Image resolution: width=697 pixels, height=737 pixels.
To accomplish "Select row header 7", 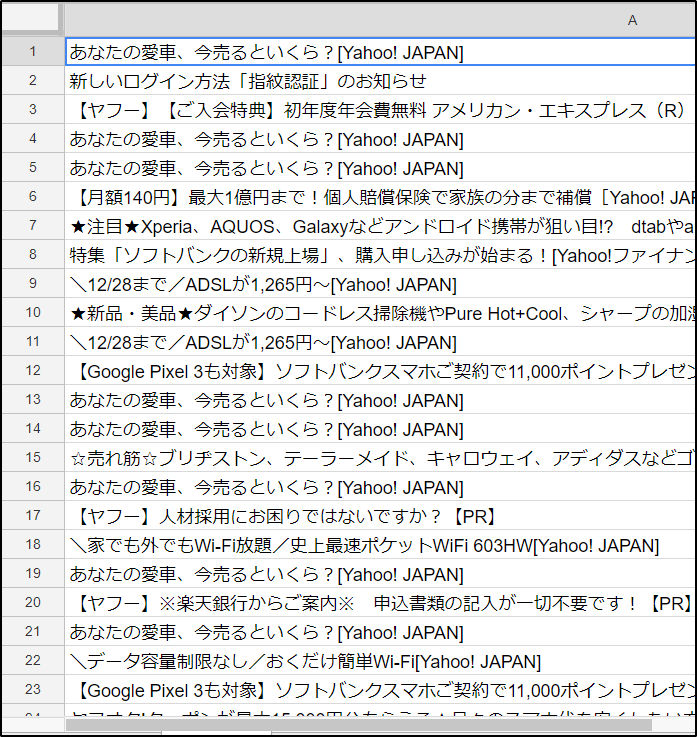I will 33,226.
